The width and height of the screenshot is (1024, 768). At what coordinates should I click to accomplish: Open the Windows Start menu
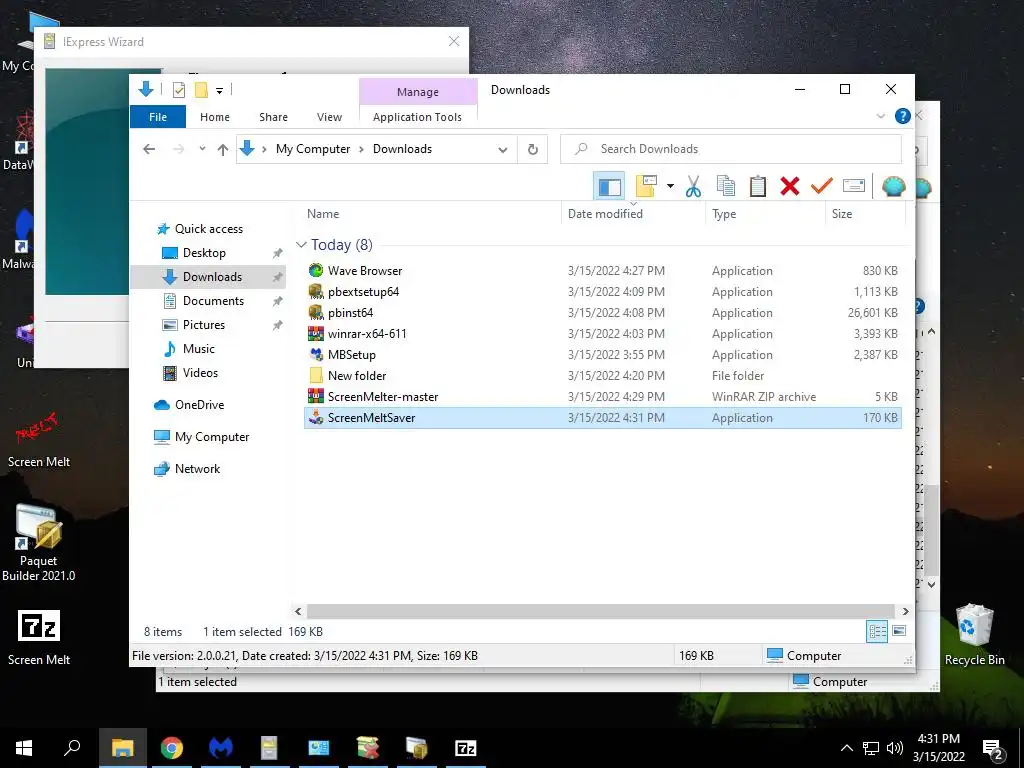click(24, 748)
